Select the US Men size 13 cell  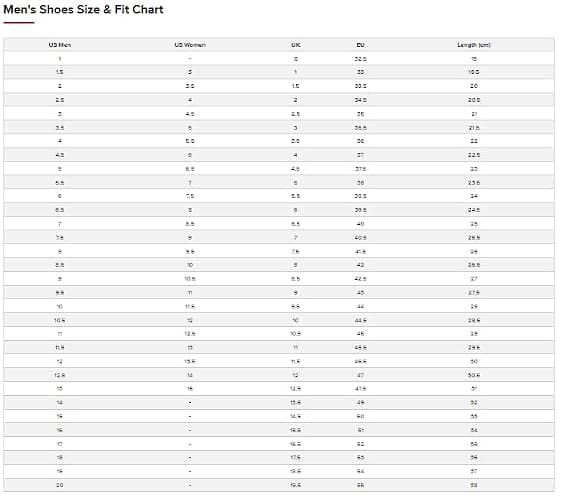tap(60, 389)
